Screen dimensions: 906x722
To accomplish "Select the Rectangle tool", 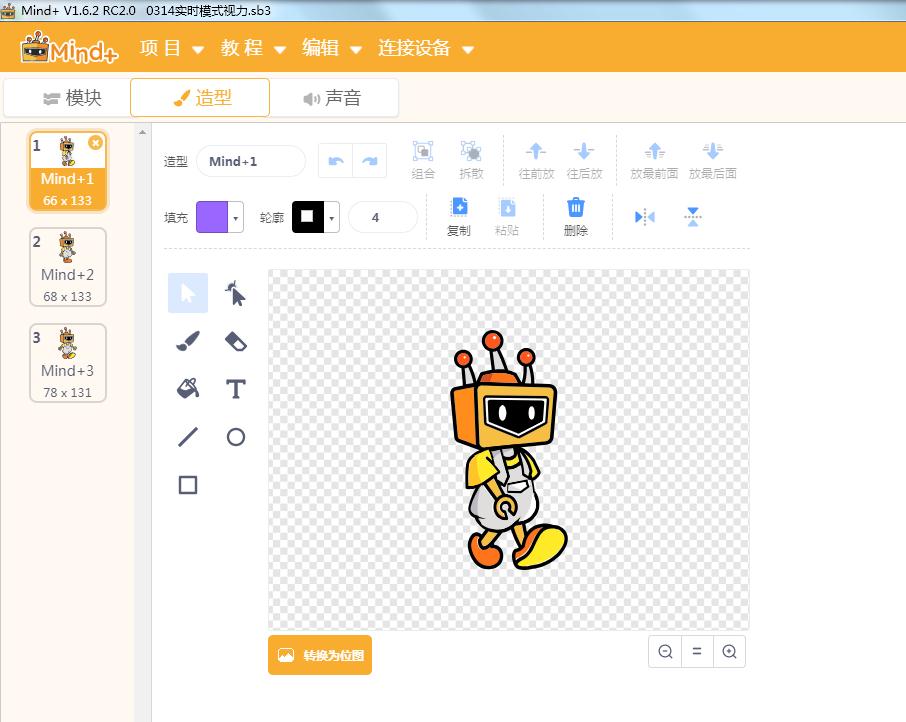I will [x=188, y=485].
